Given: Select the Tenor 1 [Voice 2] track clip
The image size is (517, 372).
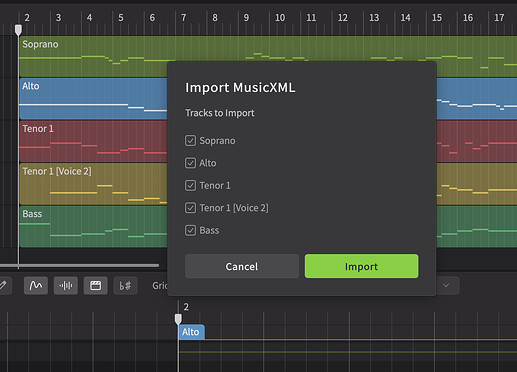Looking at the screenshot, I should tap(93, 184).
